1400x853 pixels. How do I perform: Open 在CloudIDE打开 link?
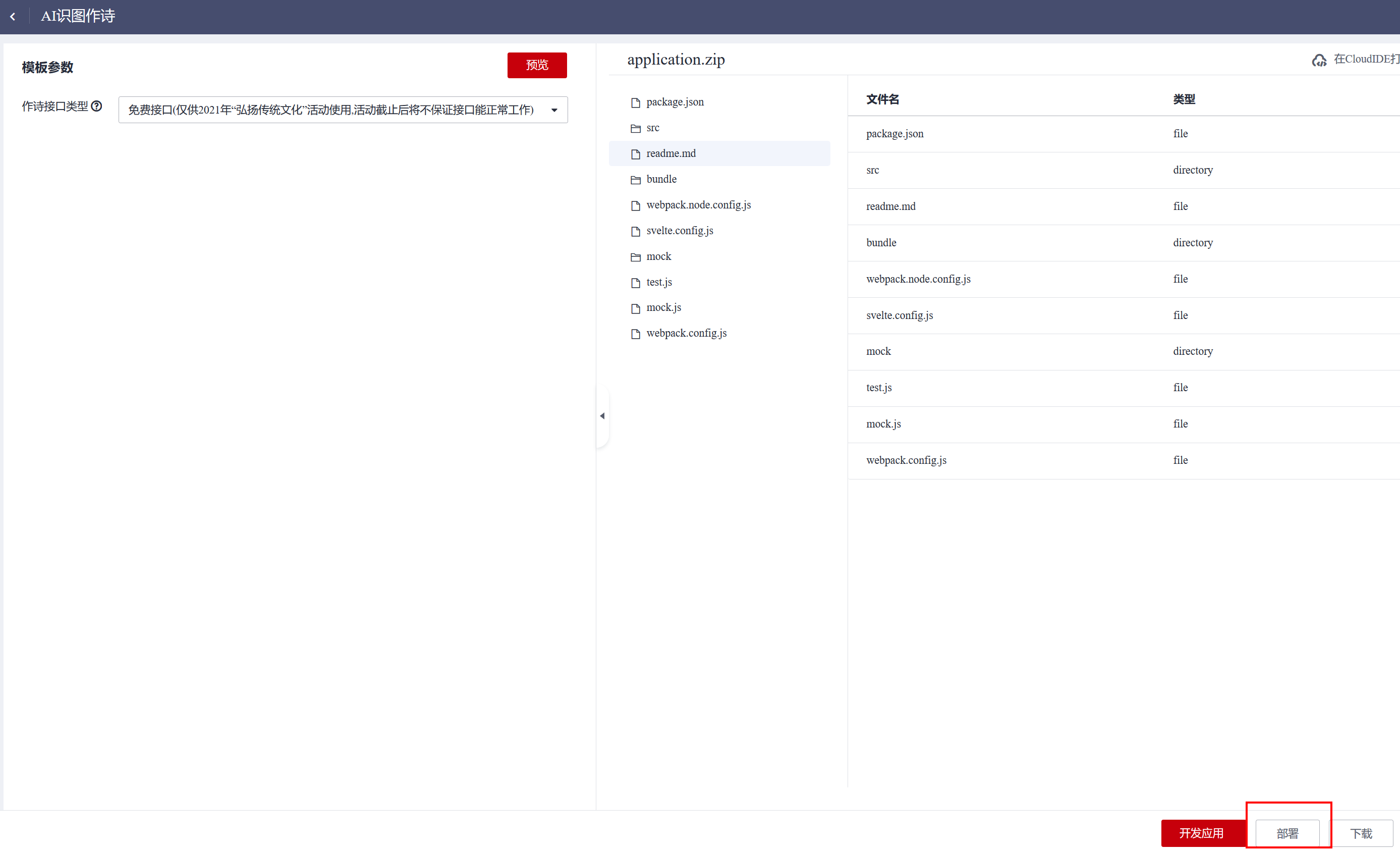[1365, 59]
